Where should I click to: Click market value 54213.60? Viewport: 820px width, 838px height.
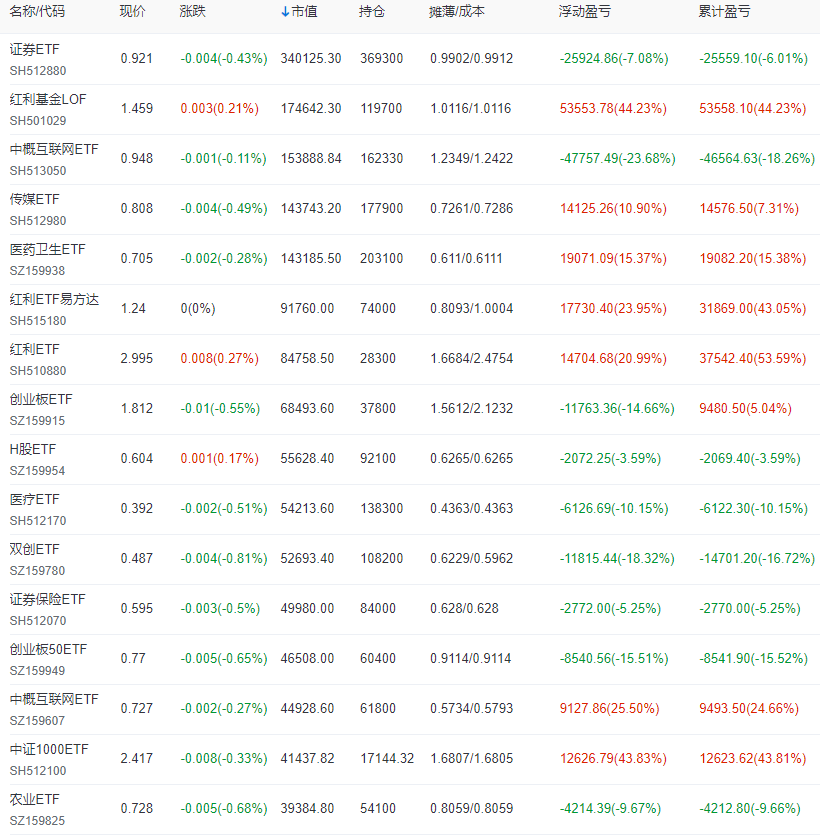[307, 508]
